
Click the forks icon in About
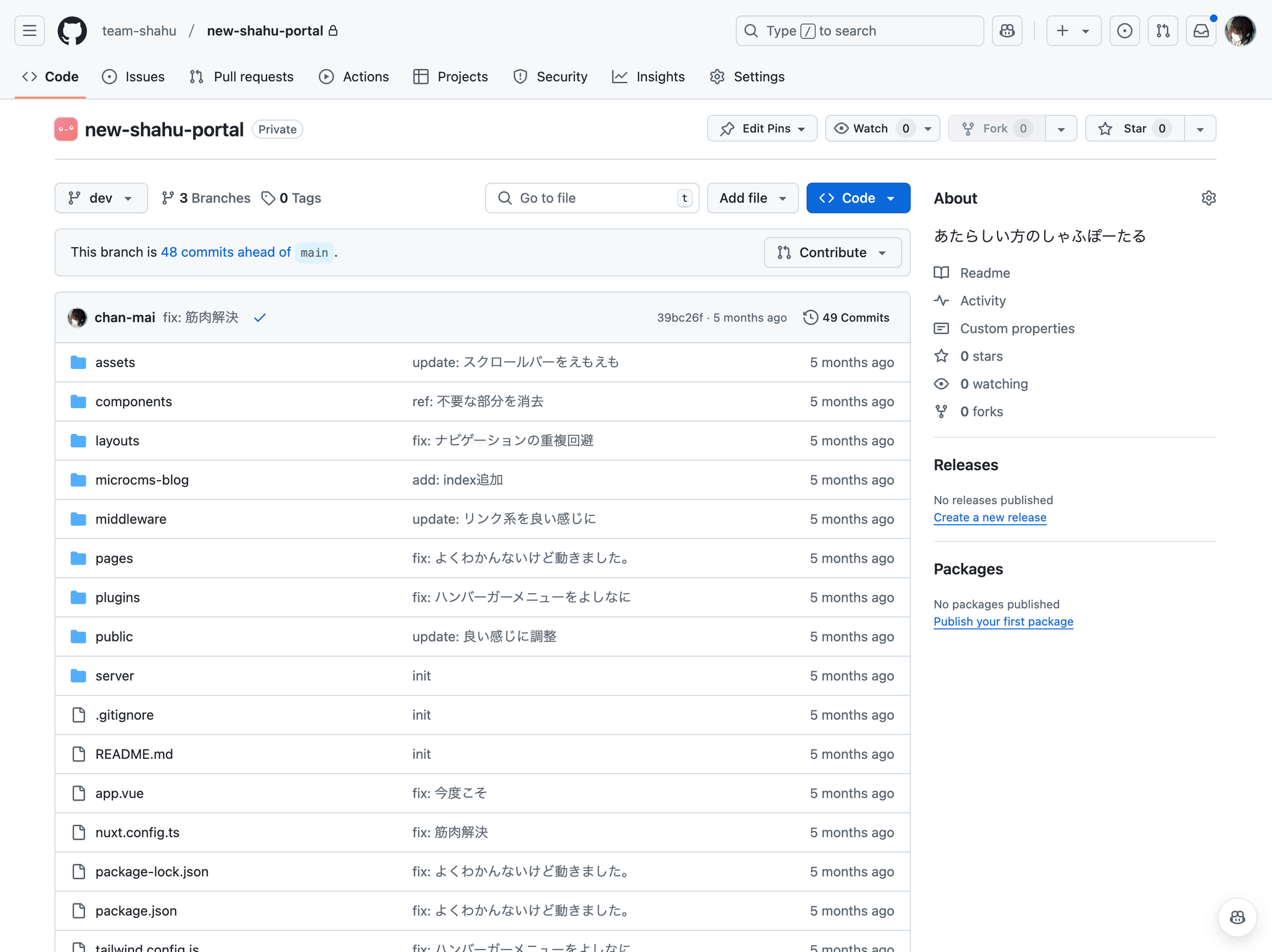coord(941,412)
